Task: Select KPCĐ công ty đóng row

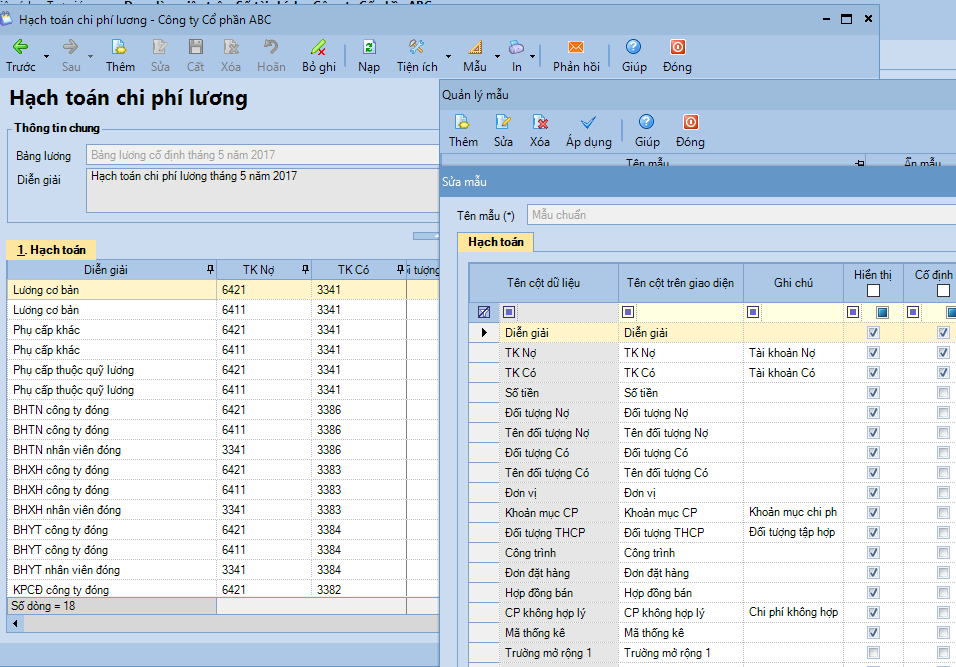Action: (223, 590)
